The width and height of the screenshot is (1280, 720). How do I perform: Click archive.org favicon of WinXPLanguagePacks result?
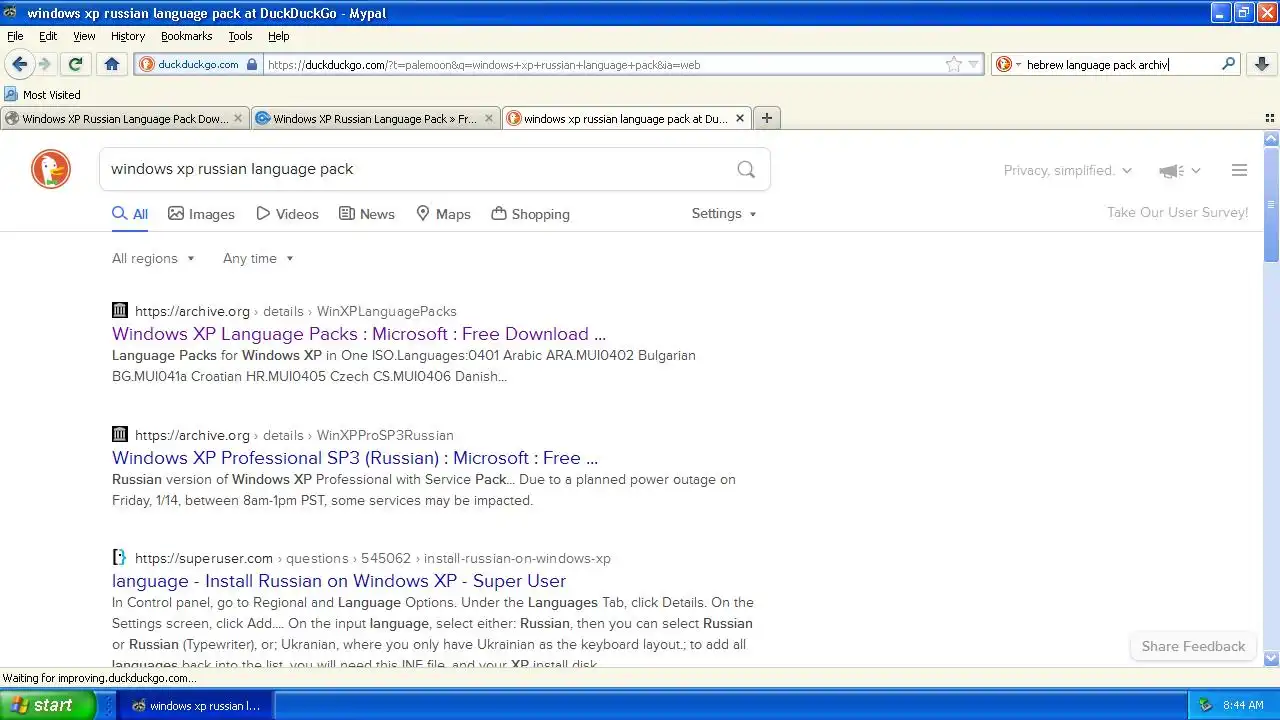coord(120,311)
